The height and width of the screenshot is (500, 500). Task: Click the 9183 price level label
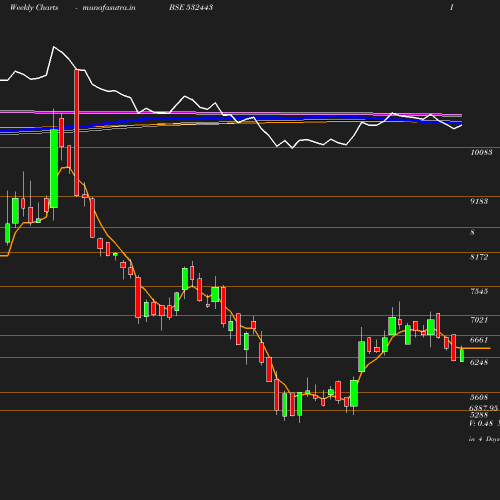(479, 201)
